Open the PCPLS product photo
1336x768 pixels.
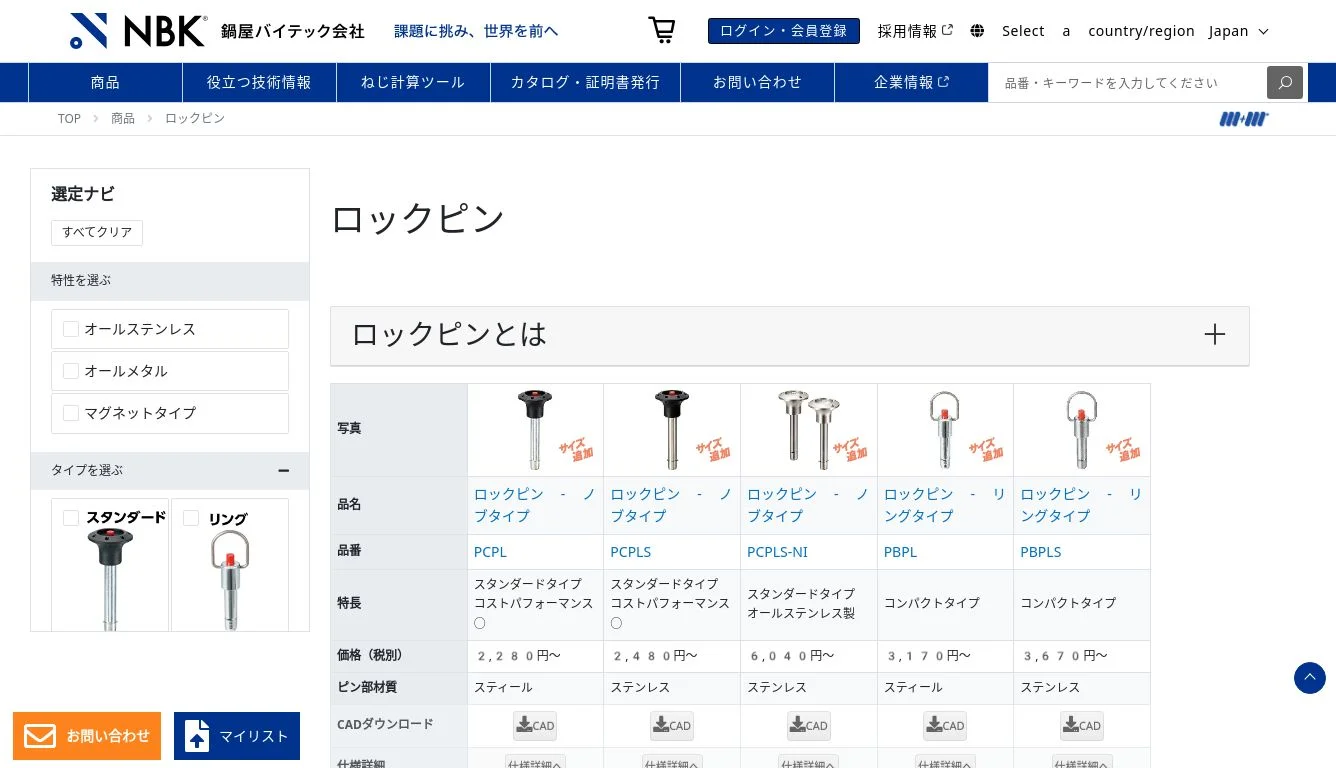(x=672, y=430)
